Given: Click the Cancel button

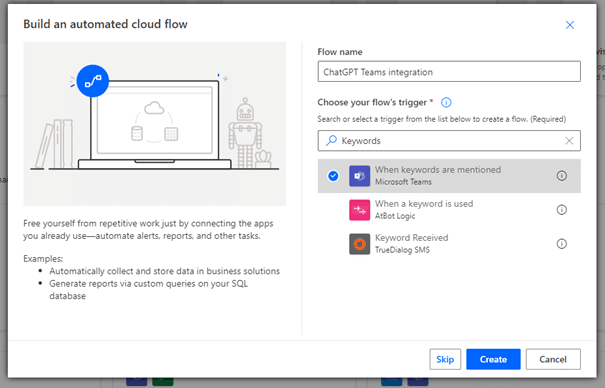Looking at the screenshot, I should coord(553,359).
